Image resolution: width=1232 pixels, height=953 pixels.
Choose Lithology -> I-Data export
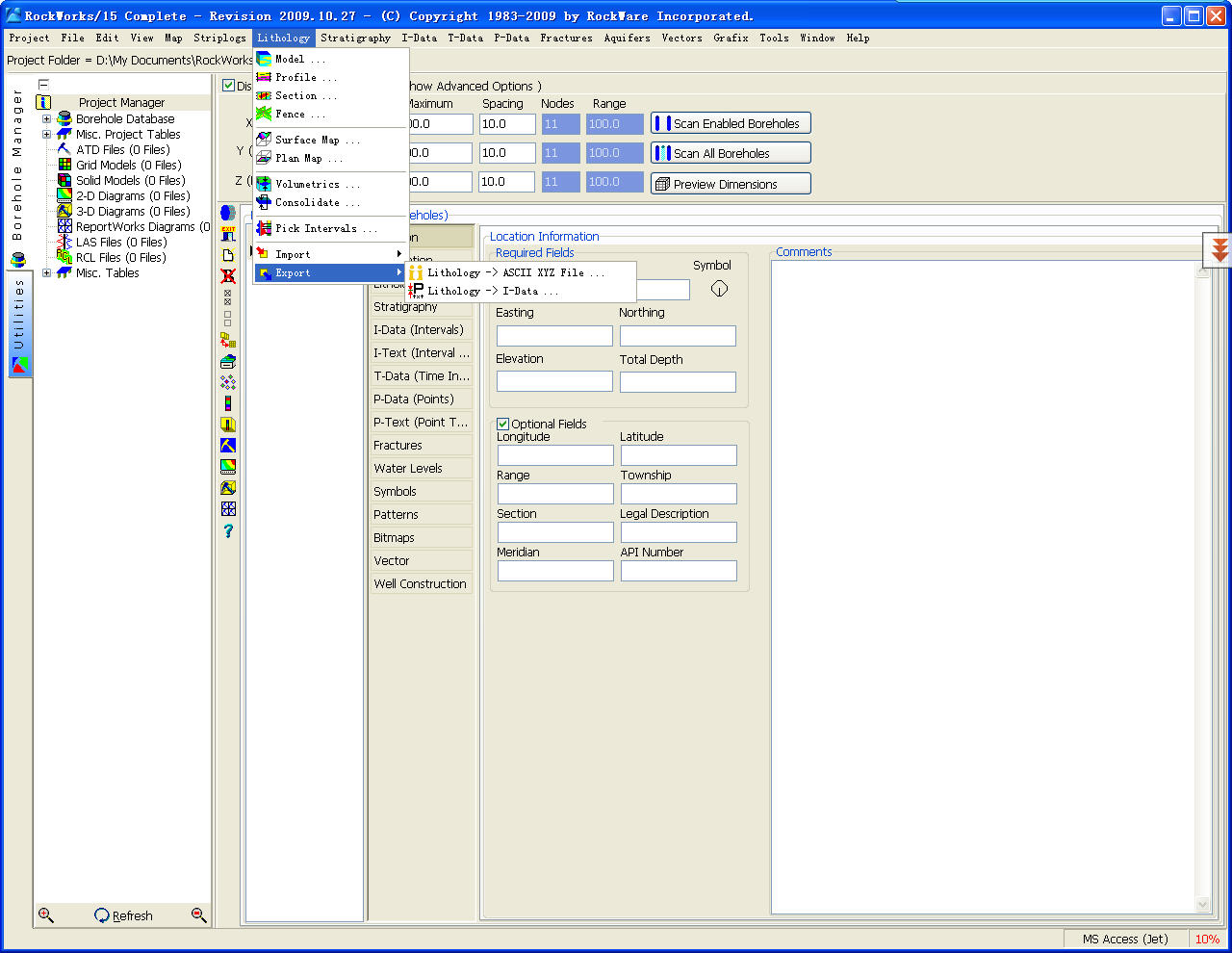(521, 291)
